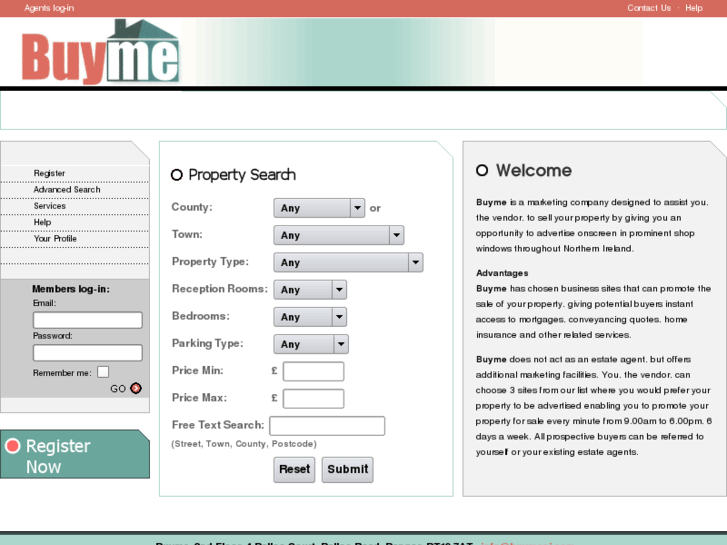Screen dimensions: 727x545
Task: Click the Property Search heading
Action: pyautogui.click(x=242, y=175)
